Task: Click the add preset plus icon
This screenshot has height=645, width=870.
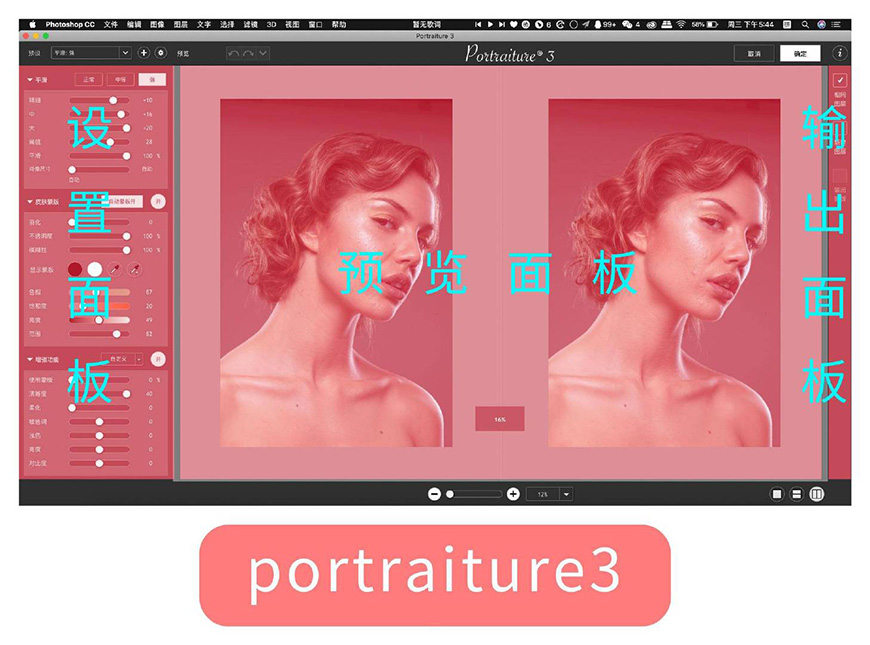Action: (144, 53)
